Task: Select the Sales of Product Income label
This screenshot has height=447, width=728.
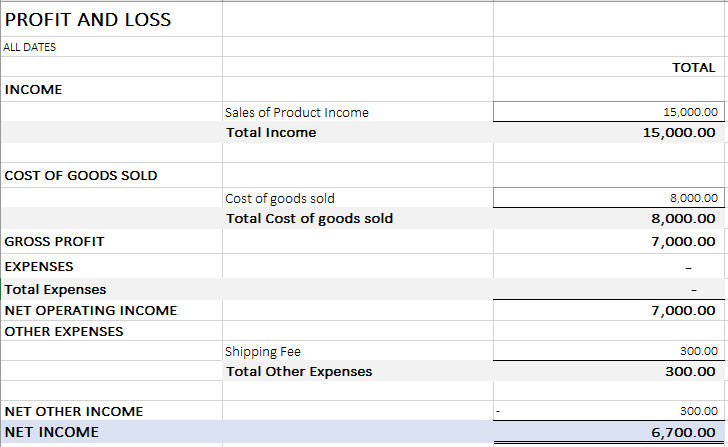Action: click(x=297, y=112)
